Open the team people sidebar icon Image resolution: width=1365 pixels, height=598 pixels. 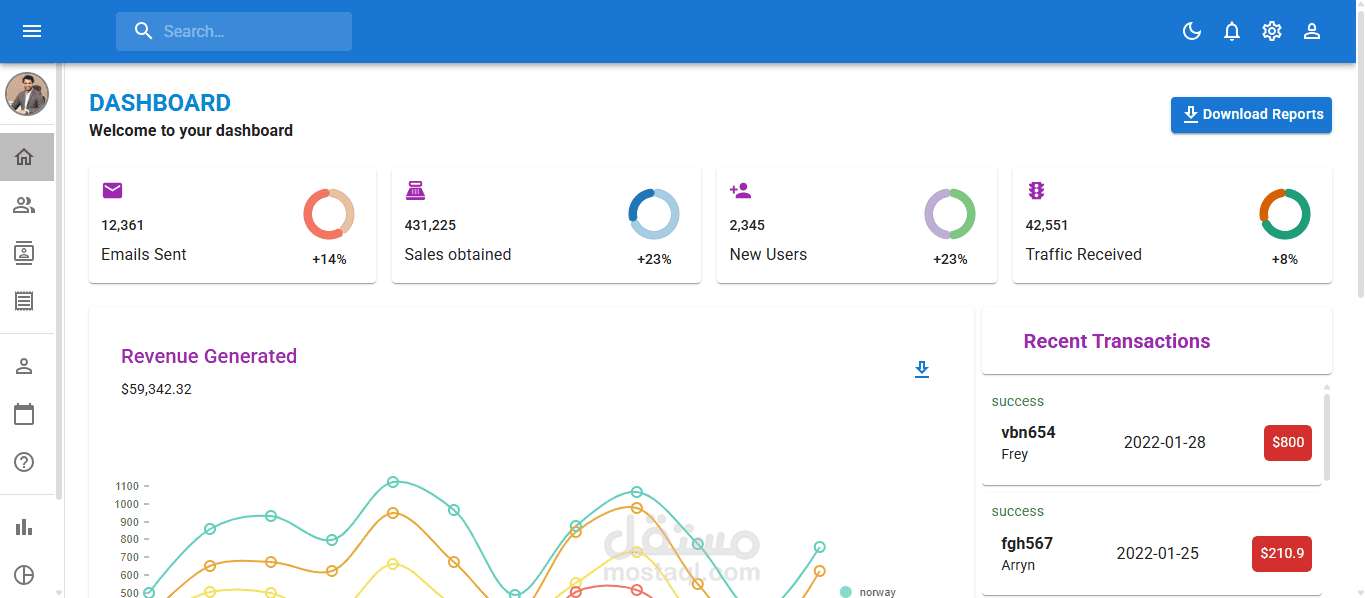tap(25, 205)
